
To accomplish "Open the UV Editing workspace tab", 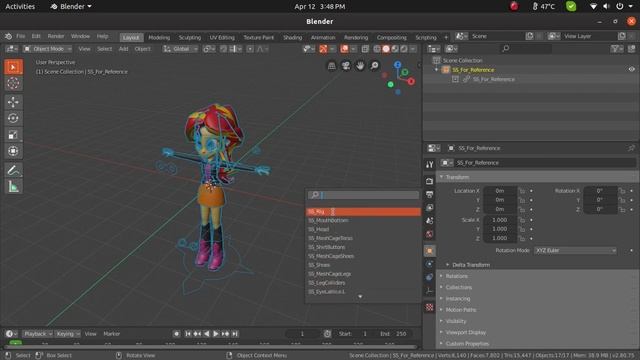I will point(222,37).
